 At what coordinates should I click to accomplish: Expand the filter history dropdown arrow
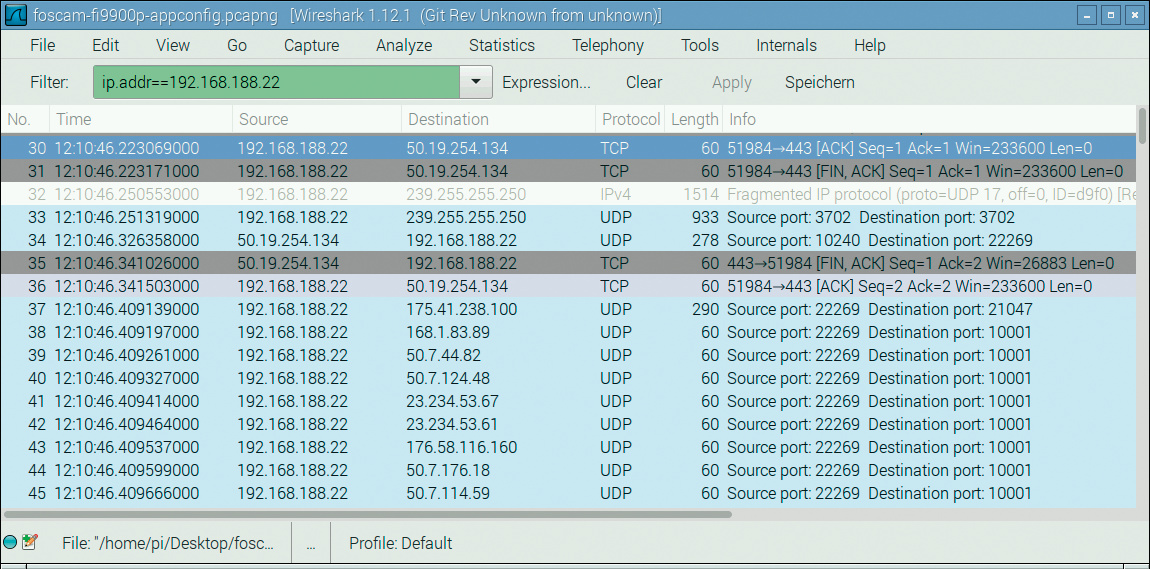pyautogui.click(x=476, y=82)
